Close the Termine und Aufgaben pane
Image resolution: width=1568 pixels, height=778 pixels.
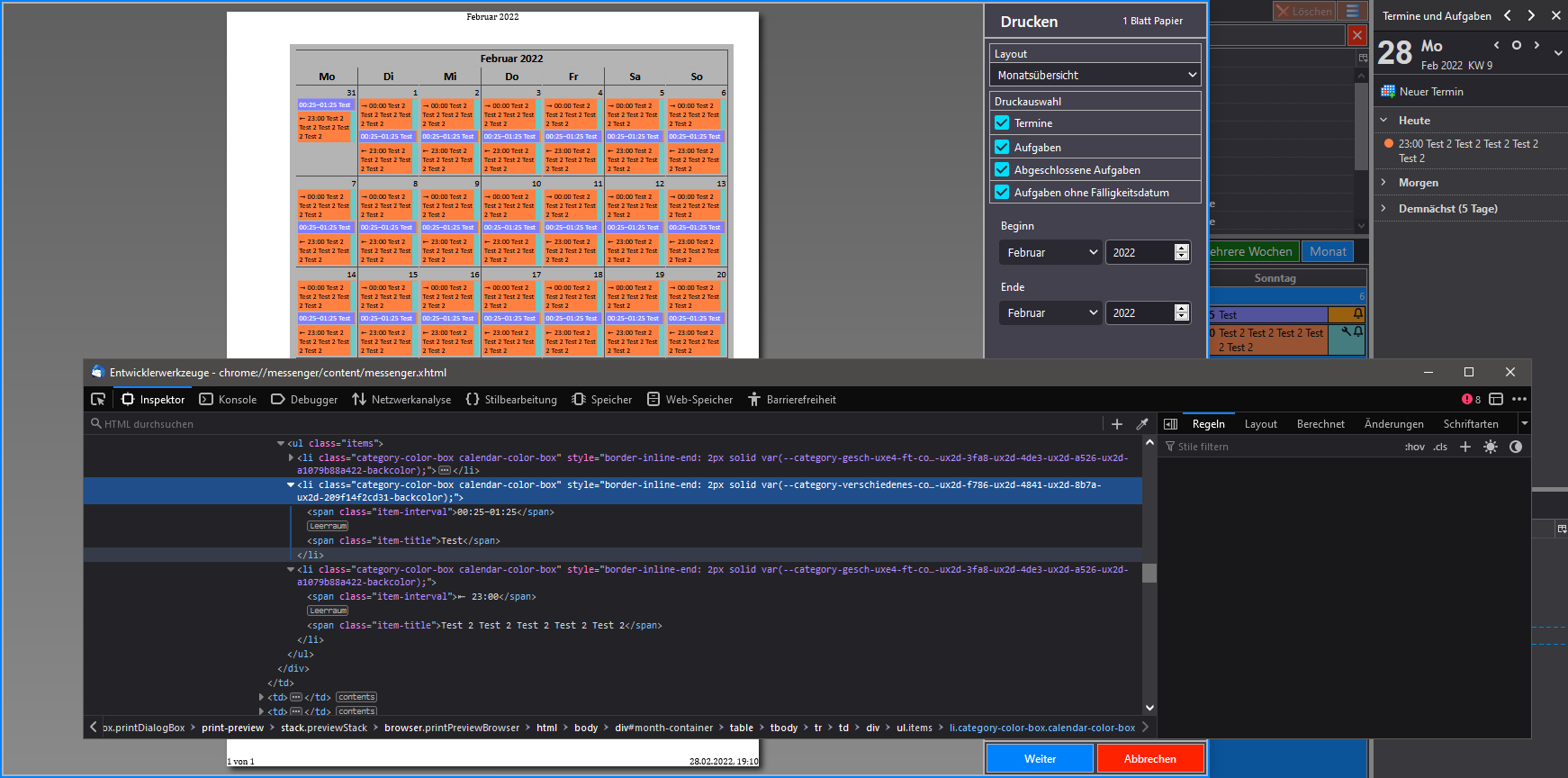(x=1556, y=15)
